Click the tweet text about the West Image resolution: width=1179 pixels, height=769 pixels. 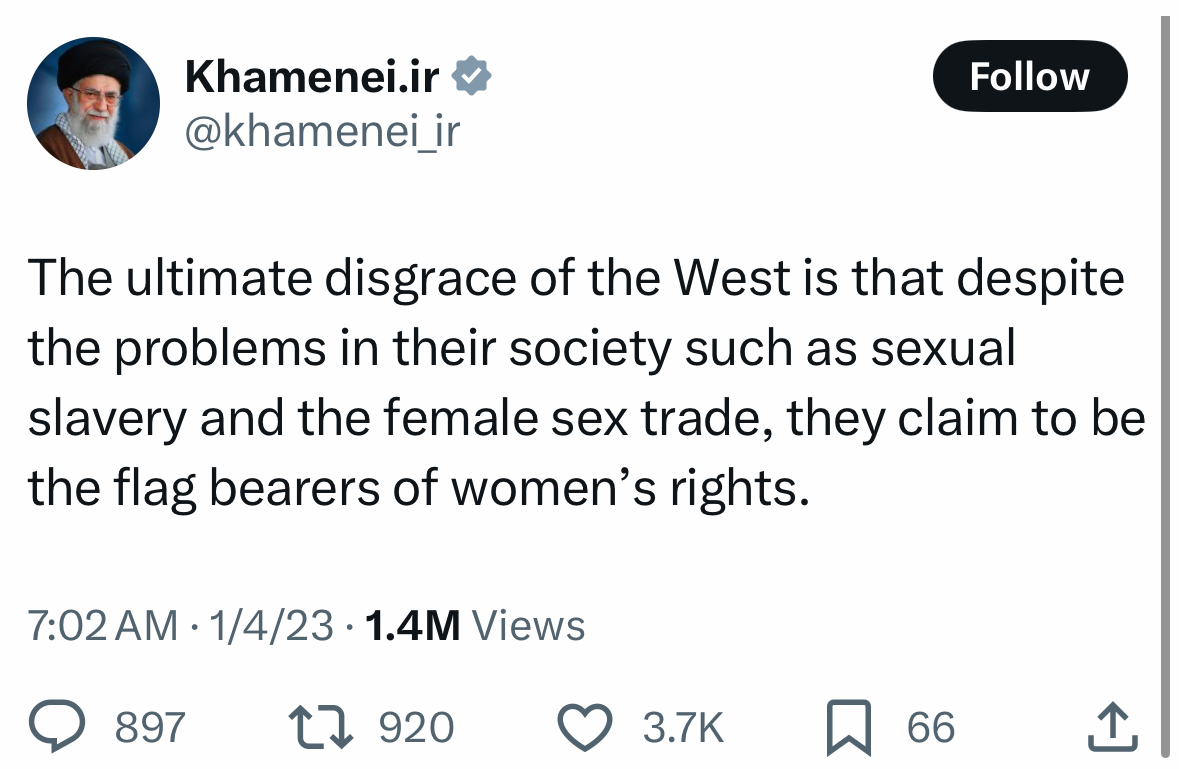tap(586, 383)
